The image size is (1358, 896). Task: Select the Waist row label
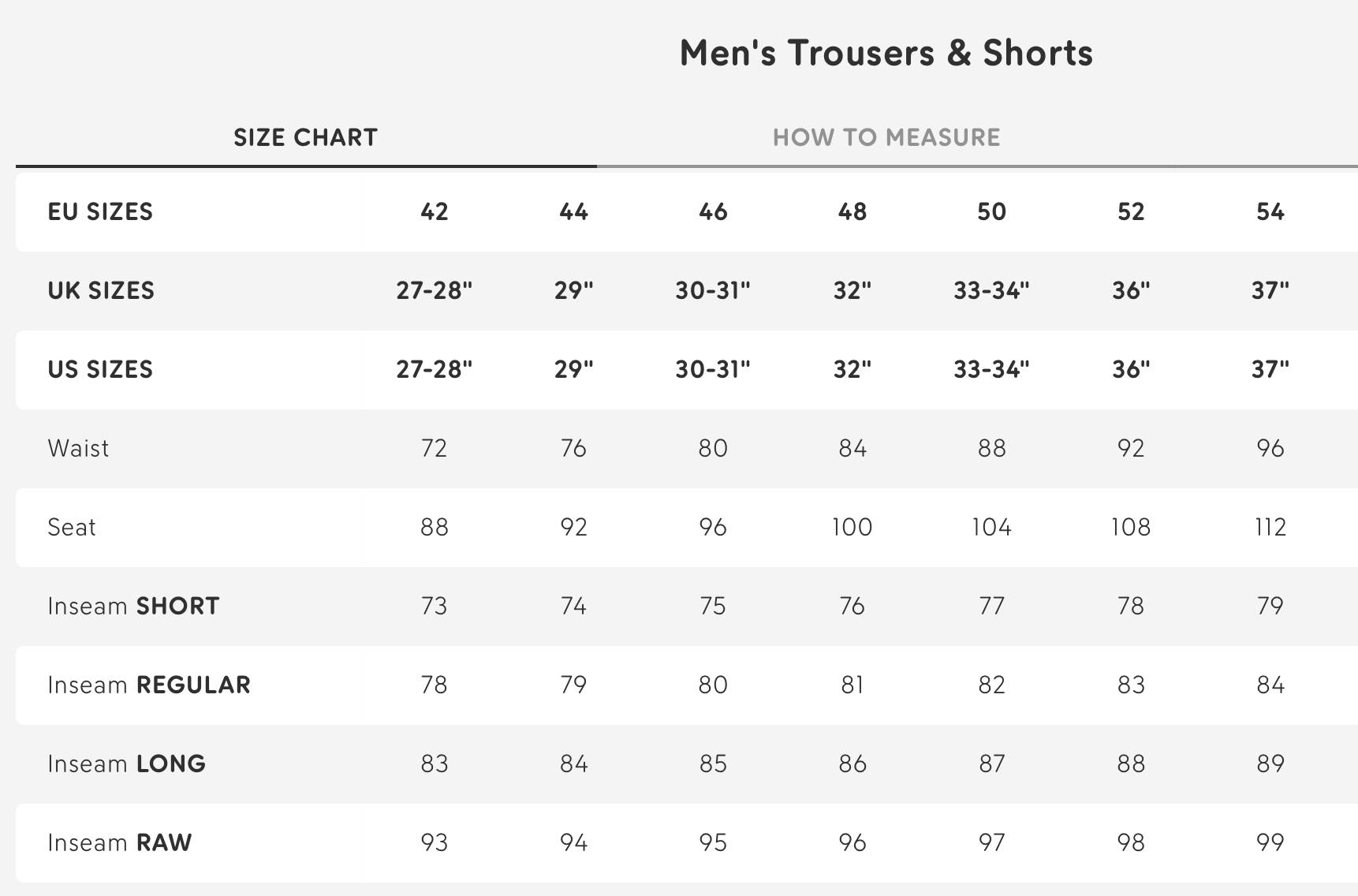tap(78, 448)
